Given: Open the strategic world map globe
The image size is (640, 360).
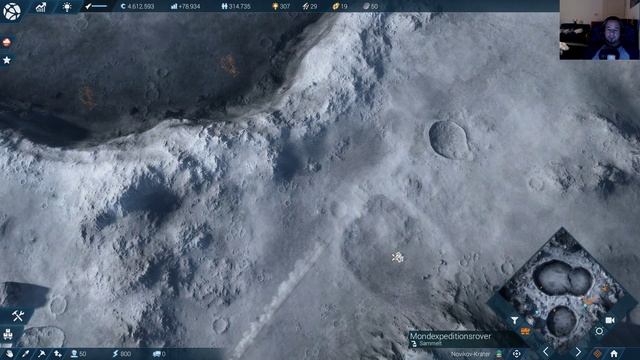Looking at the screenshot, I should click(12, 11).
